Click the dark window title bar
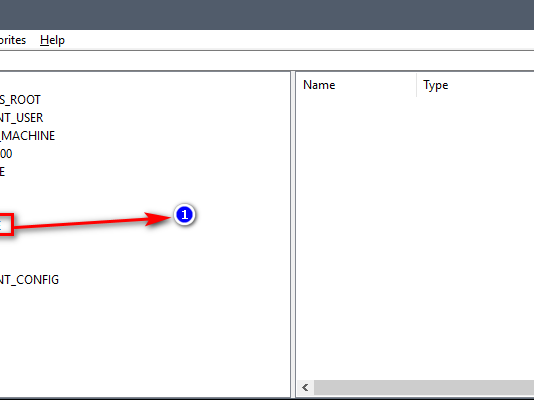This screenshot has height=400, width=534. click(x=267, y=15)
